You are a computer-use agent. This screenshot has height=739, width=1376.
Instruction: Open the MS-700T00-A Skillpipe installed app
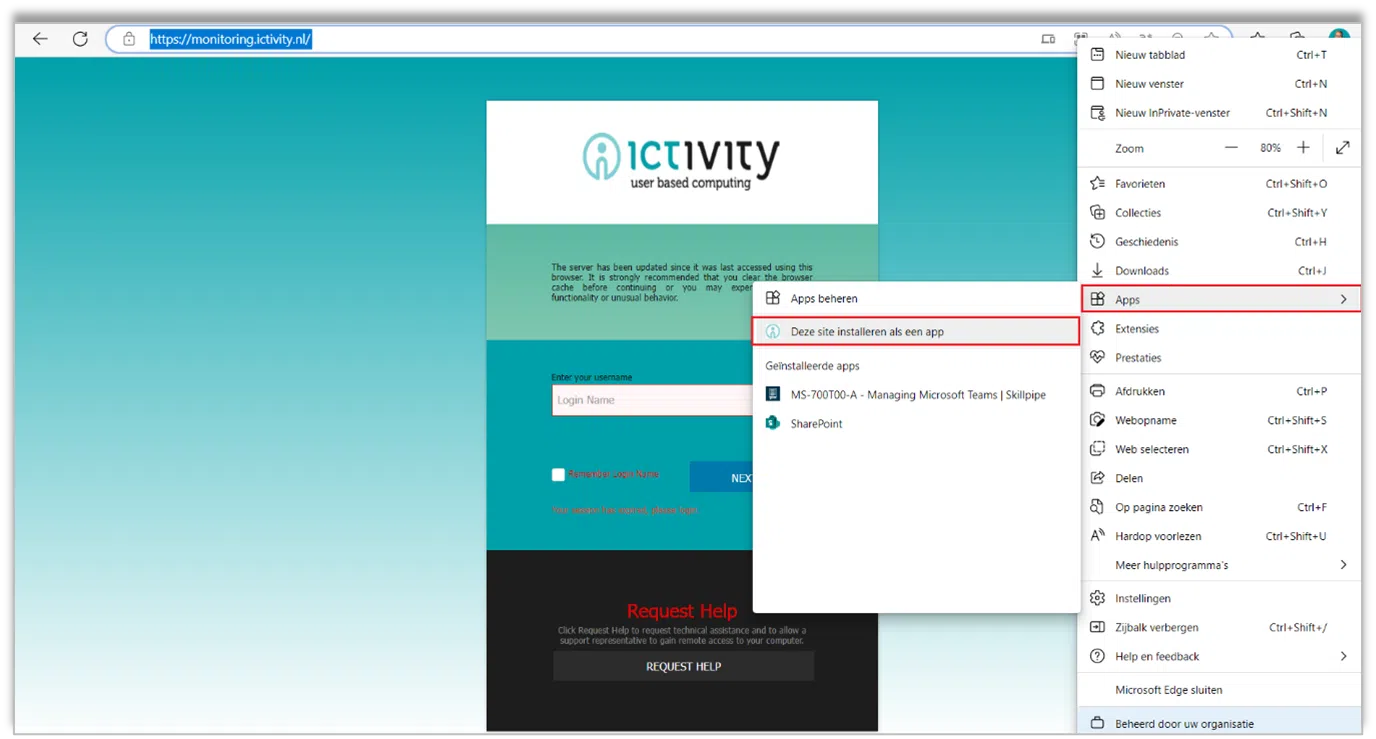coord(917,394)
